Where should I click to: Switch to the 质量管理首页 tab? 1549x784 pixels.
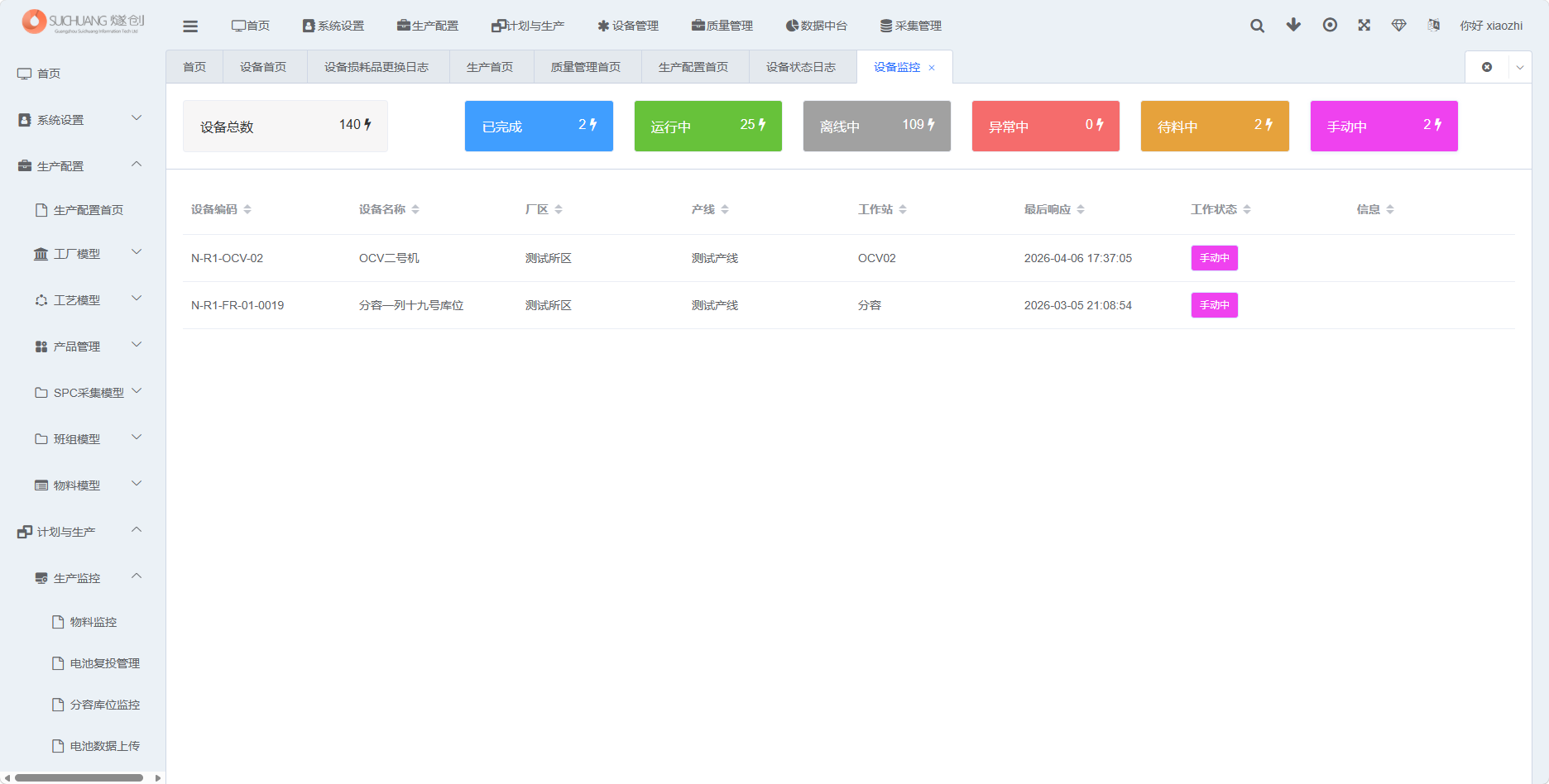pyautogui.click(x=586, y=67)
